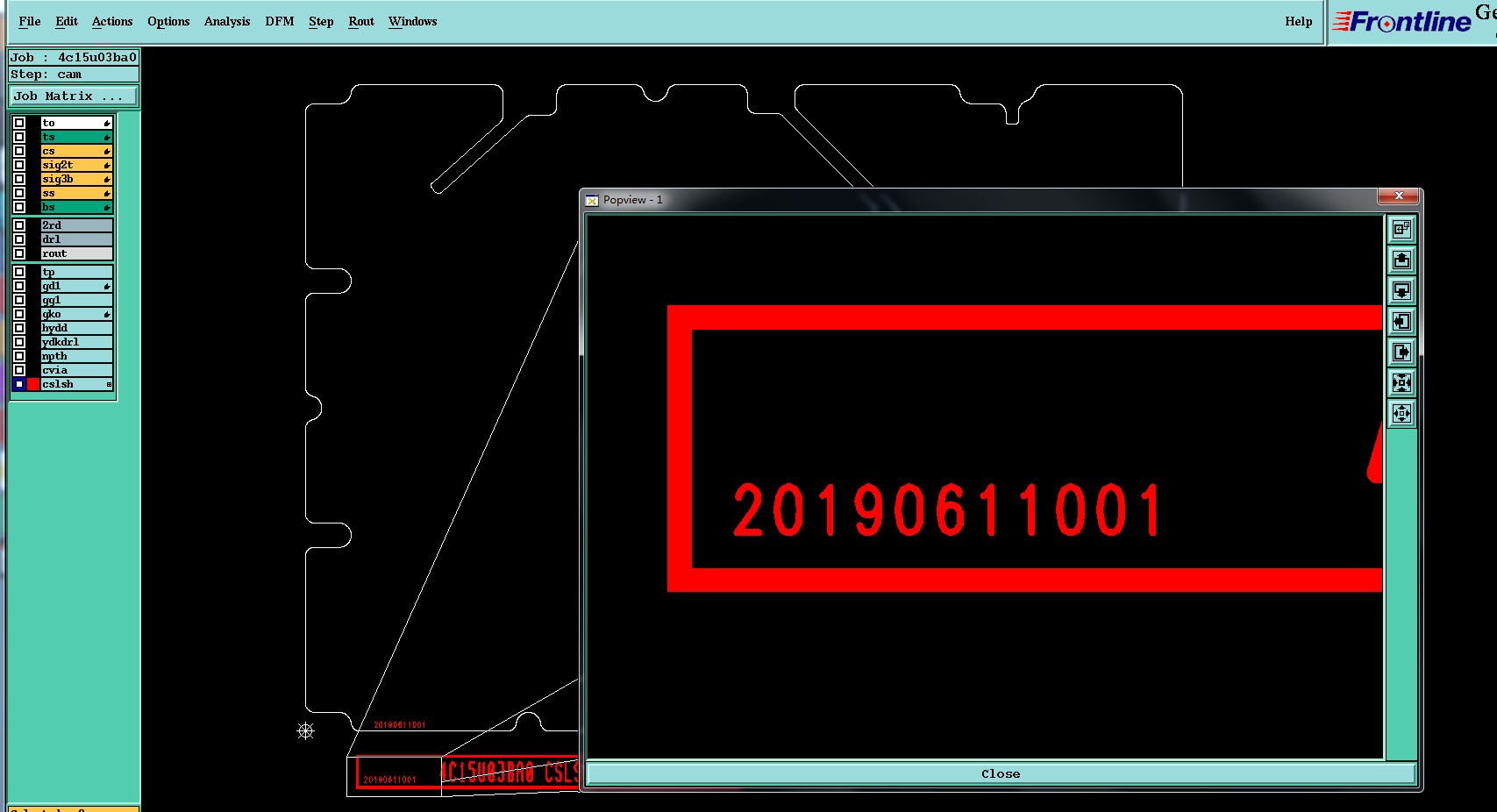Select the 'gg1' layer name
The width and height of the screenshot is (1497, 812).
point(76,300)
